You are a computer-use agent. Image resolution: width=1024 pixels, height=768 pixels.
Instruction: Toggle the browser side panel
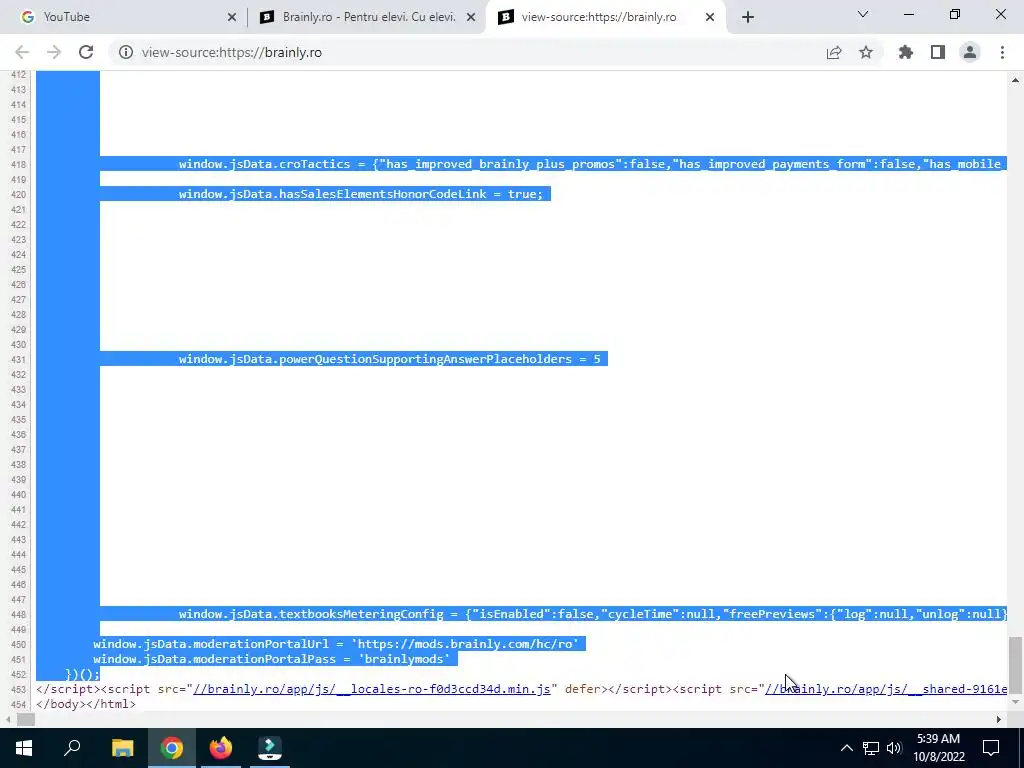click(x=938, y=52)
